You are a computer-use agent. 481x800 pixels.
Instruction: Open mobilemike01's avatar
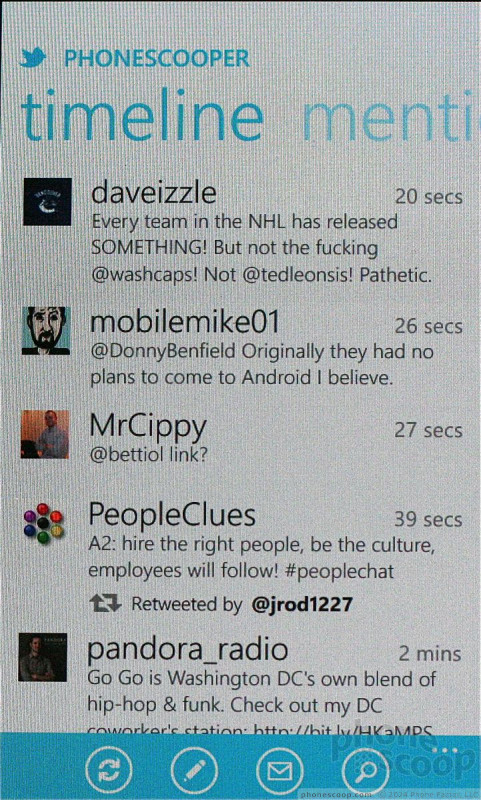pyautogui.click(x=46, y=331)
